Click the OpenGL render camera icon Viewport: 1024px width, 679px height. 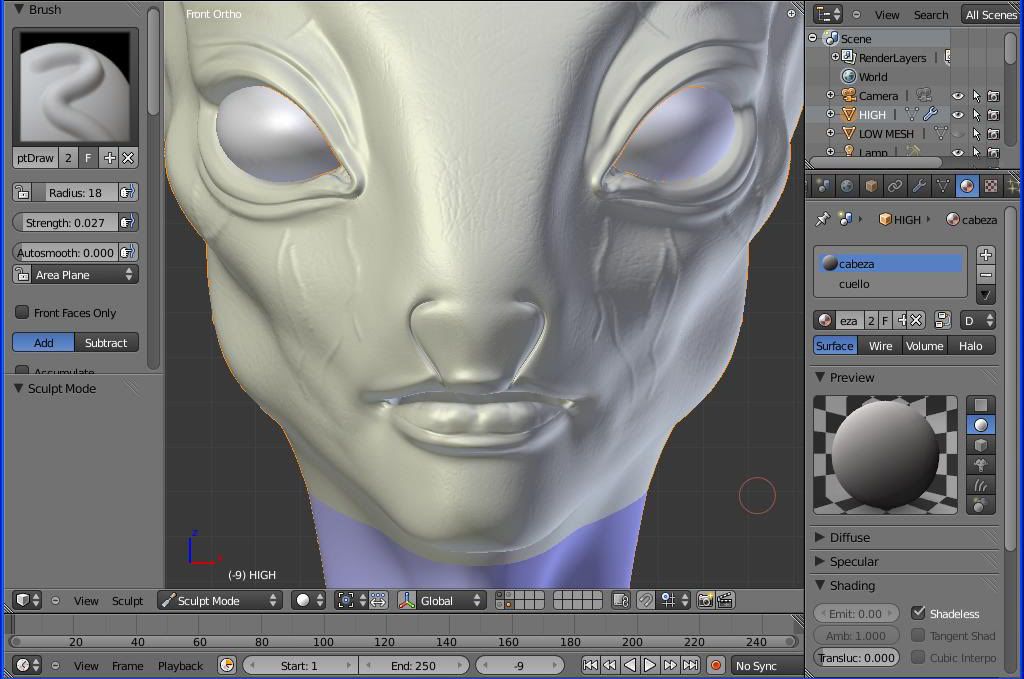[x=706, y=600]
